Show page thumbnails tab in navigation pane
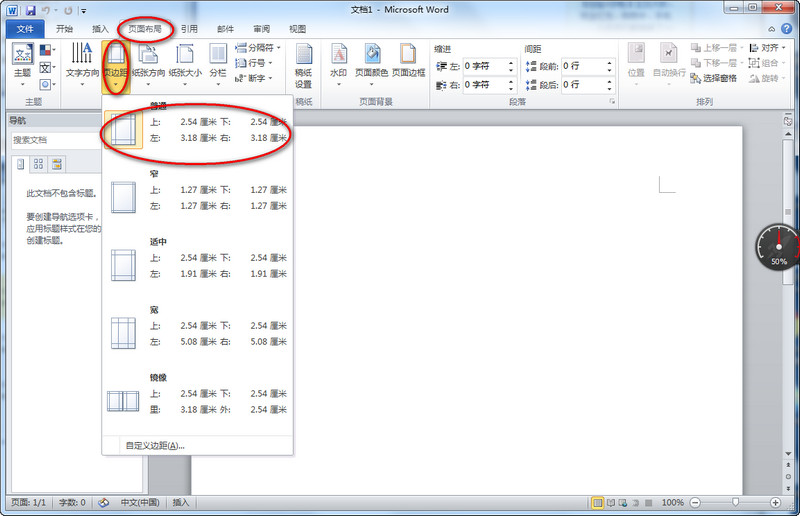This screenshot has height=516, width=800. (x=38, y=164)
